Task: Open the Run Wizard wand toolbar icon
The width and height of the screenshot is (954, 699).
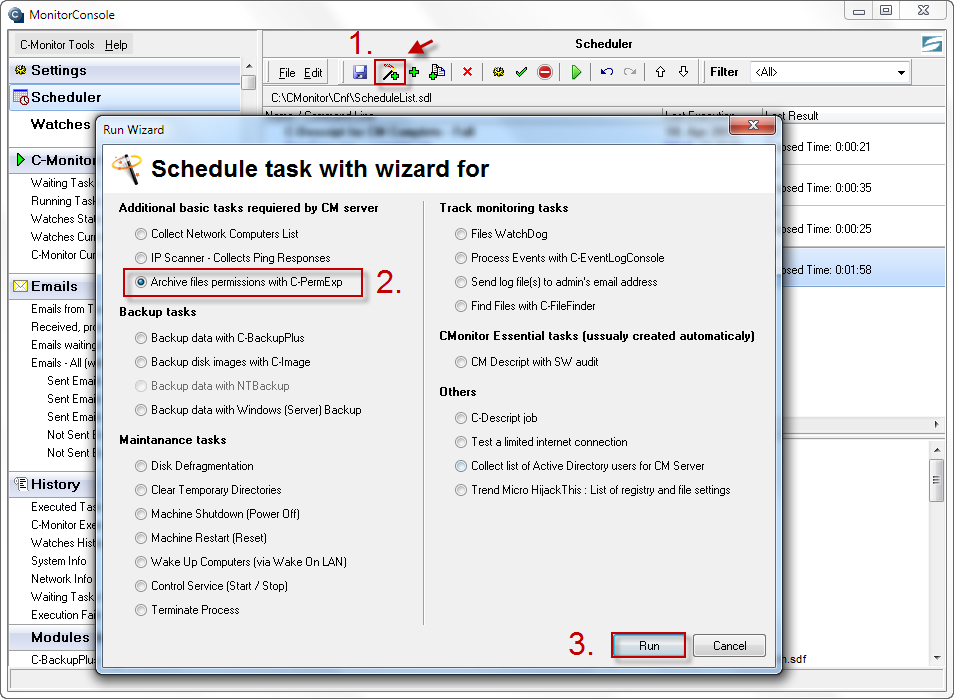Action: (390, 72)
